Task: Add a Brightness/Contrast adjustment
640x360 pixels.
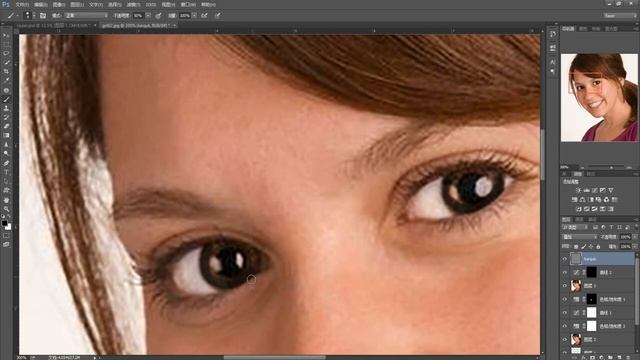Action: [578, 190]
